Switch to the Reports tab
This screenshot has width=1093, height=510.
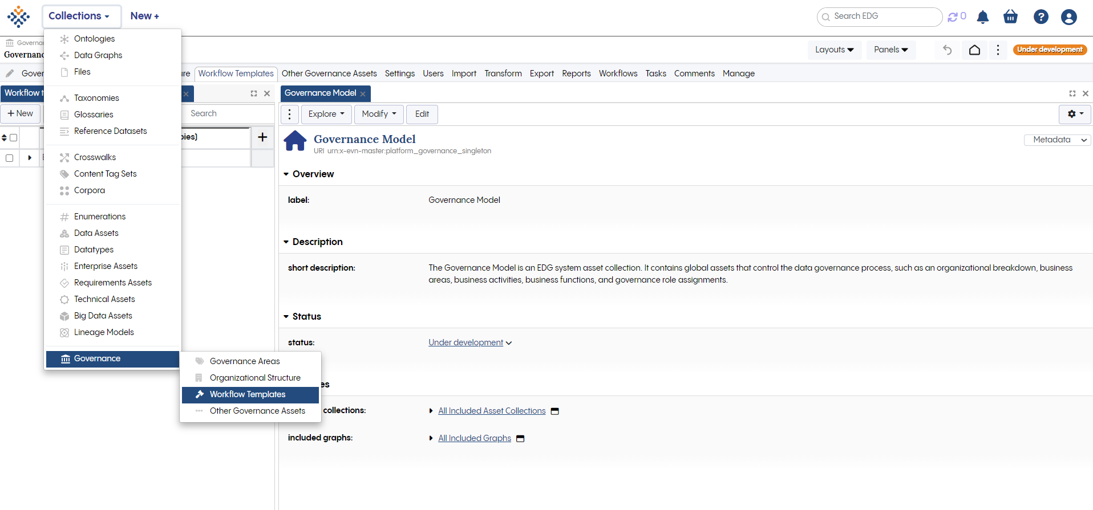click(576, 73)
